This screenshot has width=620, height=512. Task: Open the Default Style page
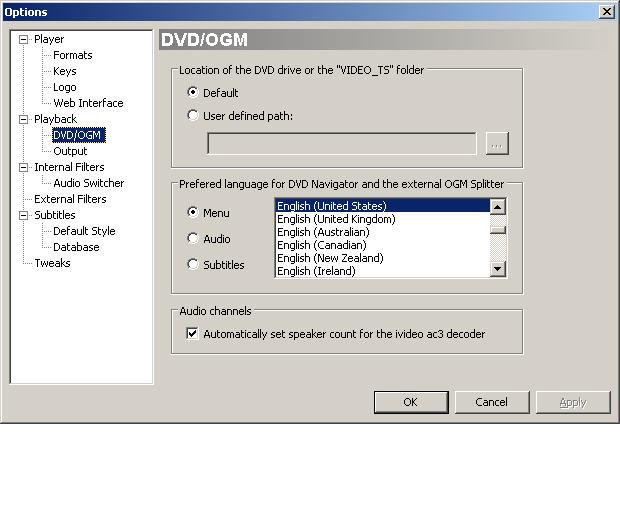pyautogui.click(x=84, y=231)
